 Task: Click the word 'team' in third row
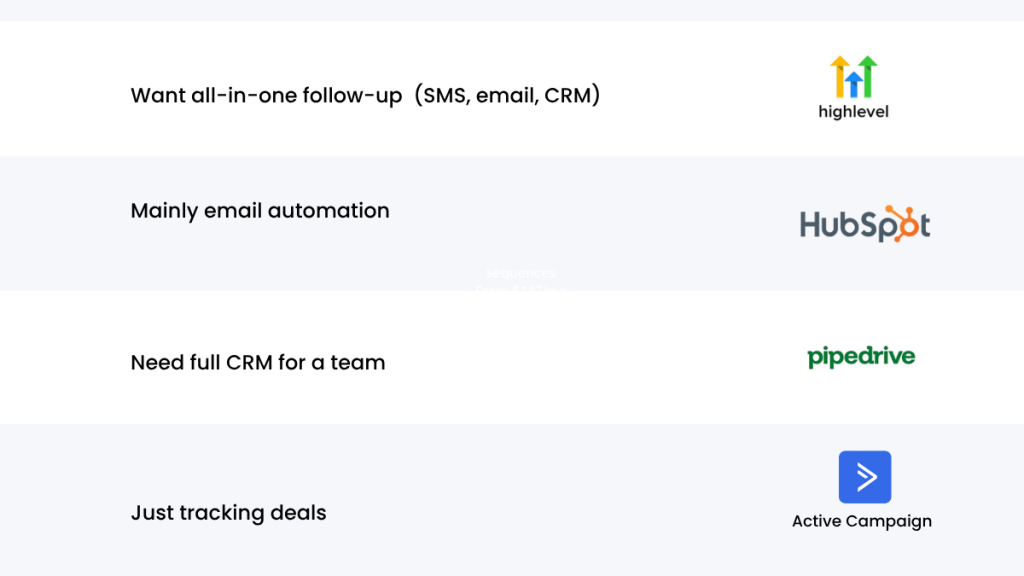358,362
